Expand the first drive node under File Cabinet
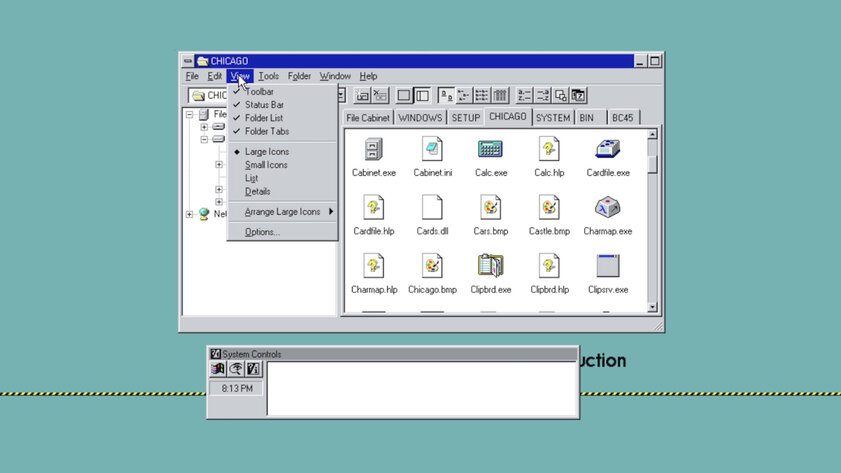The width and height of the screenshot is (841, 473). tap(204, 127)
